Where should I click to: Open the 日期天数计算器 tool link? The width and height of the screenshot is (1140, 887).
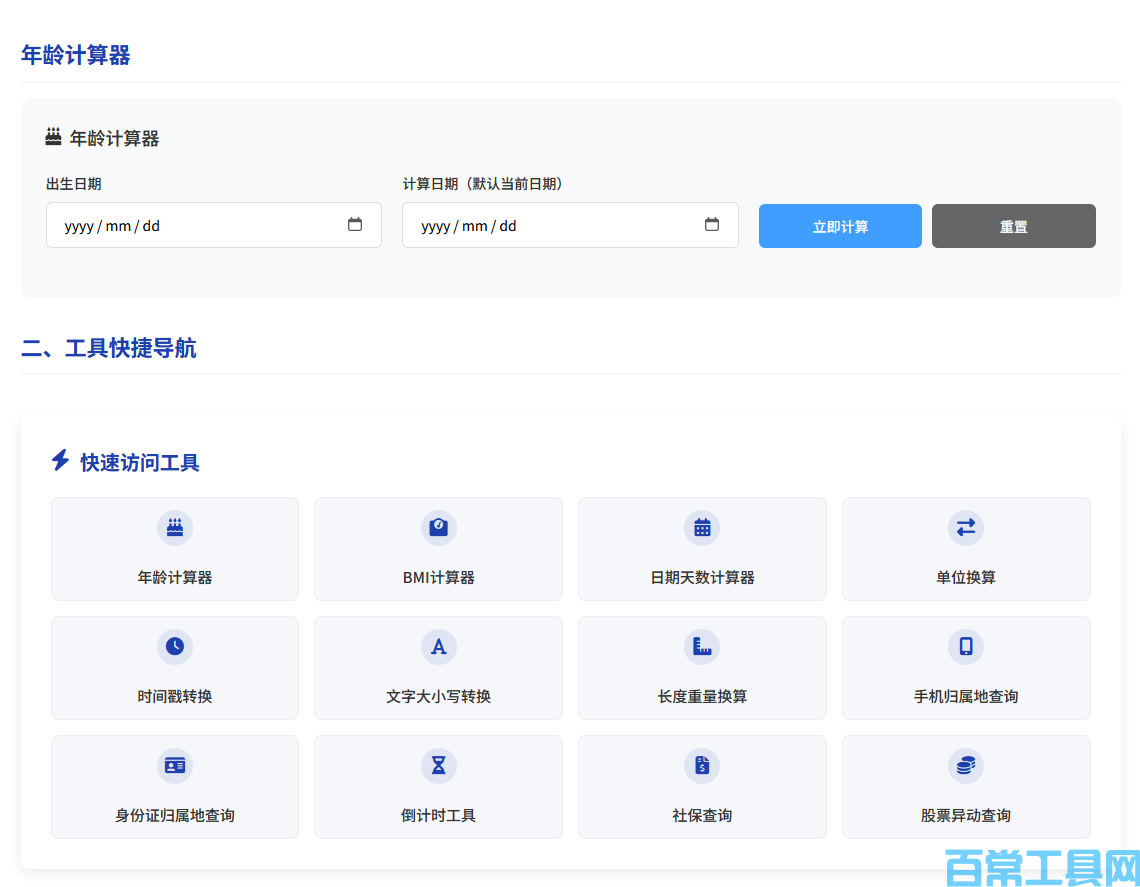pos(702,549)
